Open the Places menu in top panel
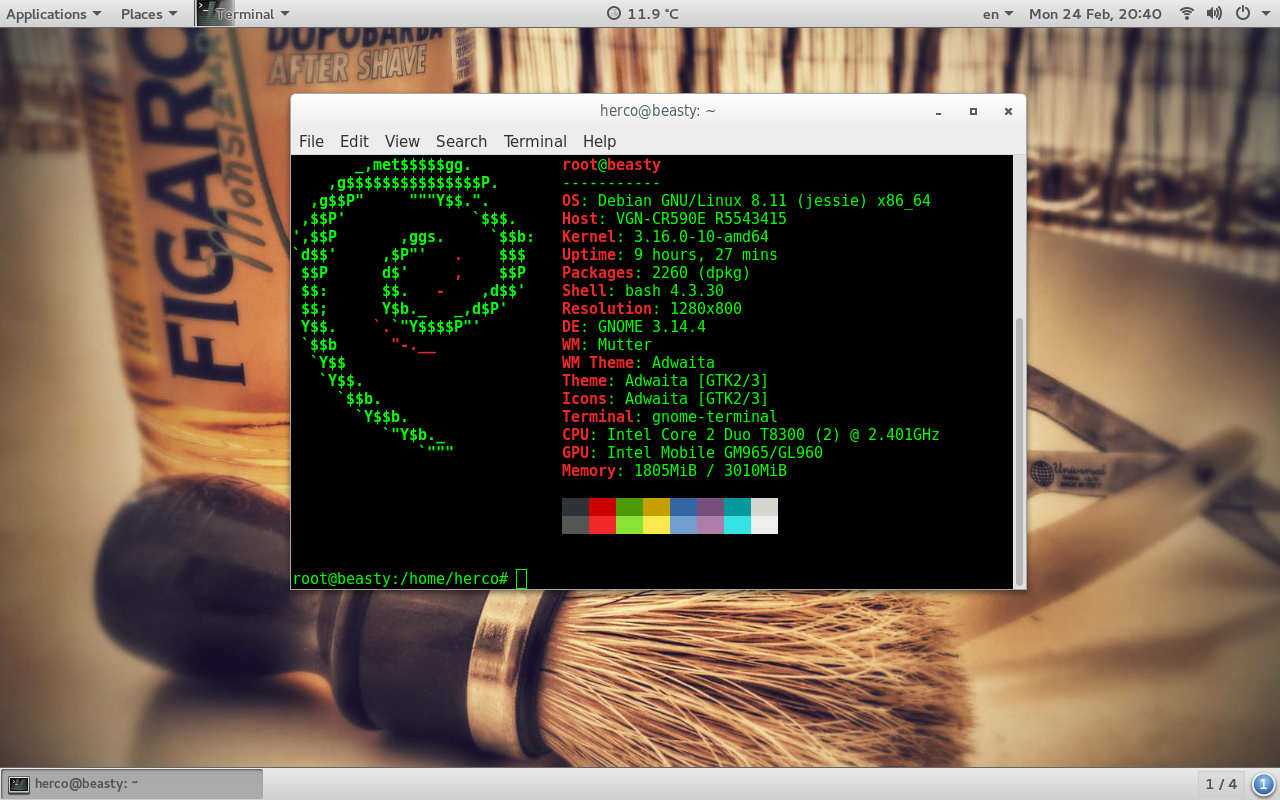This screenshot has width=1280, height=800. pyautogui.click(x=149, y=14)
